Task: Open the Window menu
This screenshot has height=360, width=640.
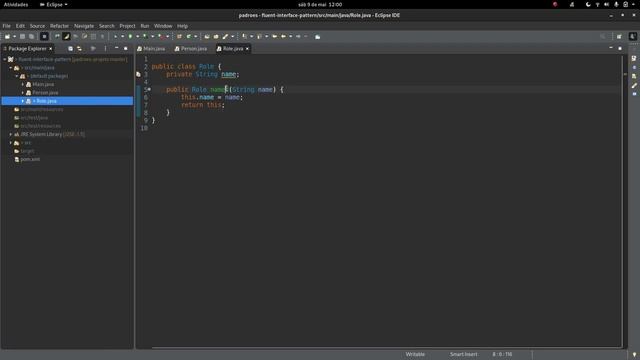Action: tap(163, 26)
